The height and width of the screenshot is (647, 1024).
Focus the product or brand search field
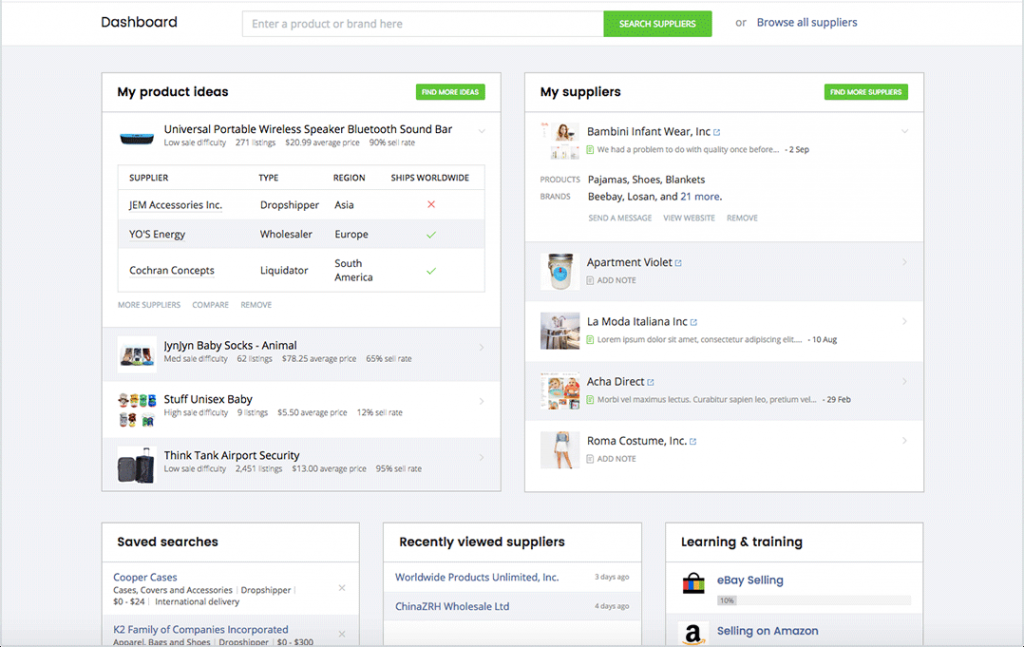click(x=423, y=24)
